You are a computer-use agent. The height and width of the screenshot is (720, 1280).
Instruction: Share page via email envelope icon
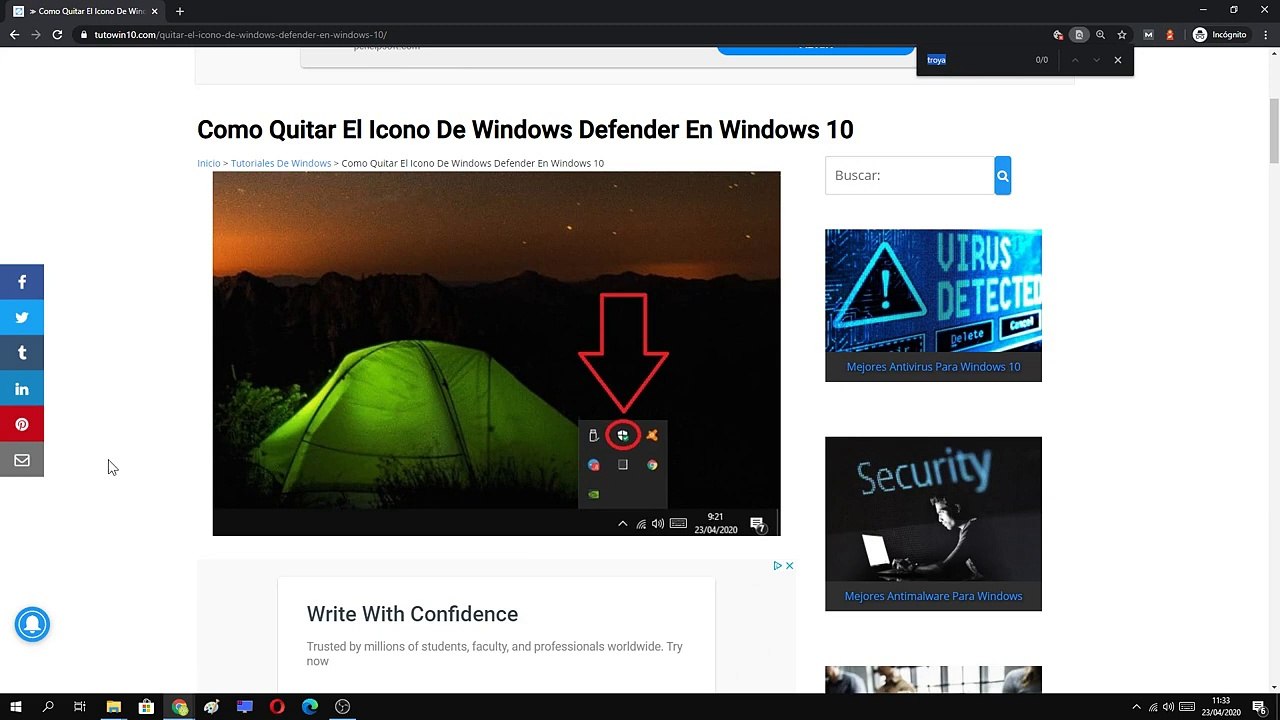[x=22, y=460]
